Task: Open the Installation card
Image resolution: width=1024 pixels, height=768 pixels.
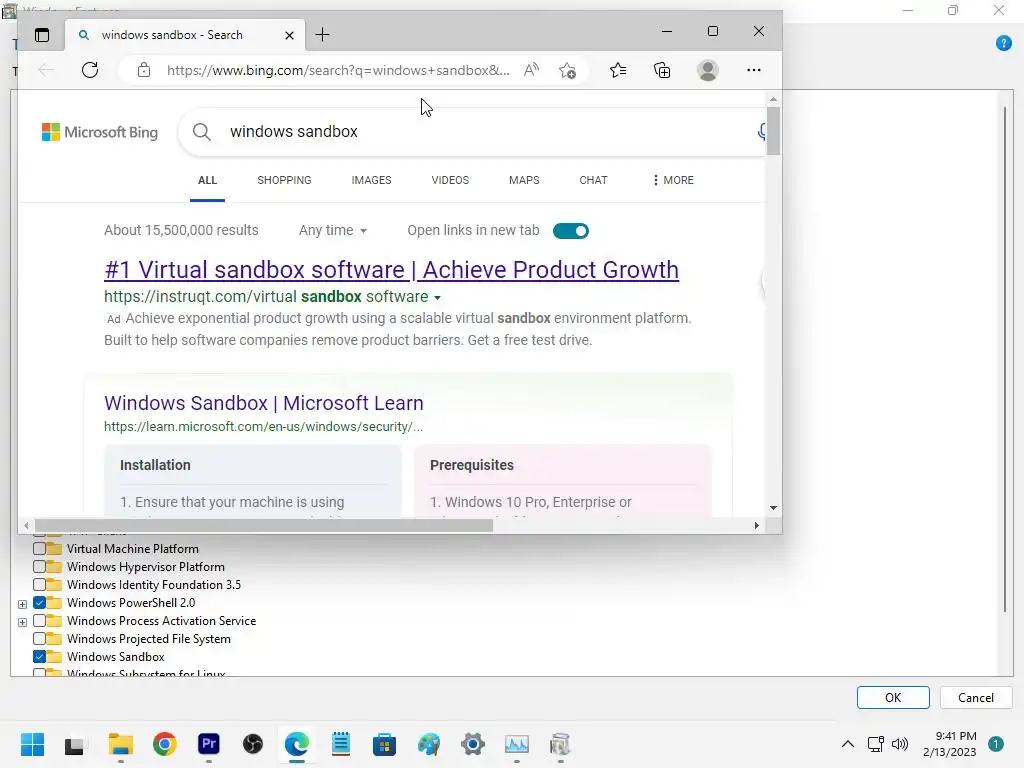Action: coord(253,481)
